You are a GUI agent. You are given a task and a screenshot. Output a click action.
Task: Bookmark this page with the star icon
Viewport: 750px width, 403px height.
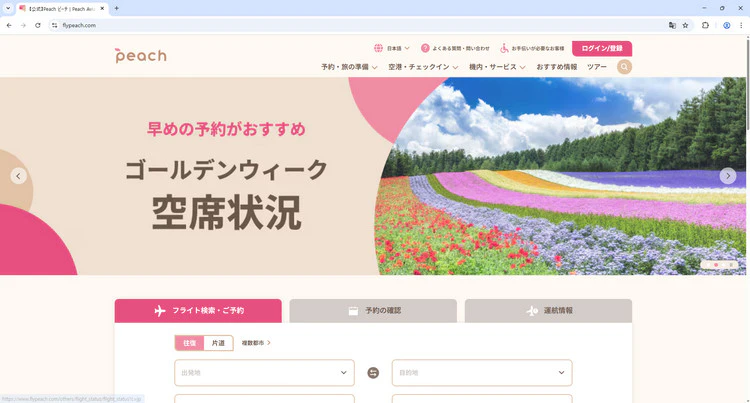(685, 25)
